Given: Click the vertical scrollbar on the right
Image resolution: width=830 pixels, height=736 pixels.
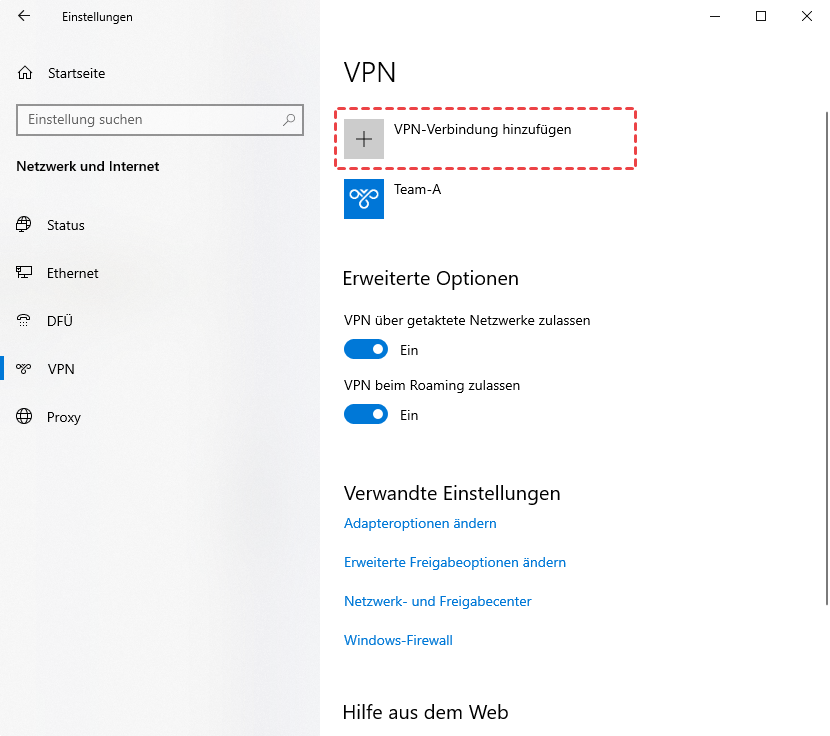Looking at the screenshot, I should (x=826, y=350).
